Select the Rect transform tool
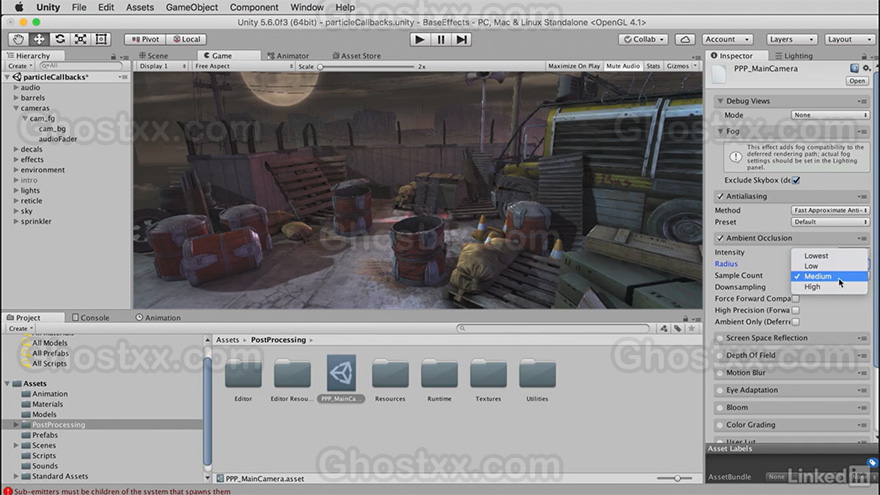The height and width of the screenshot is (495, 880). point(102,39)
